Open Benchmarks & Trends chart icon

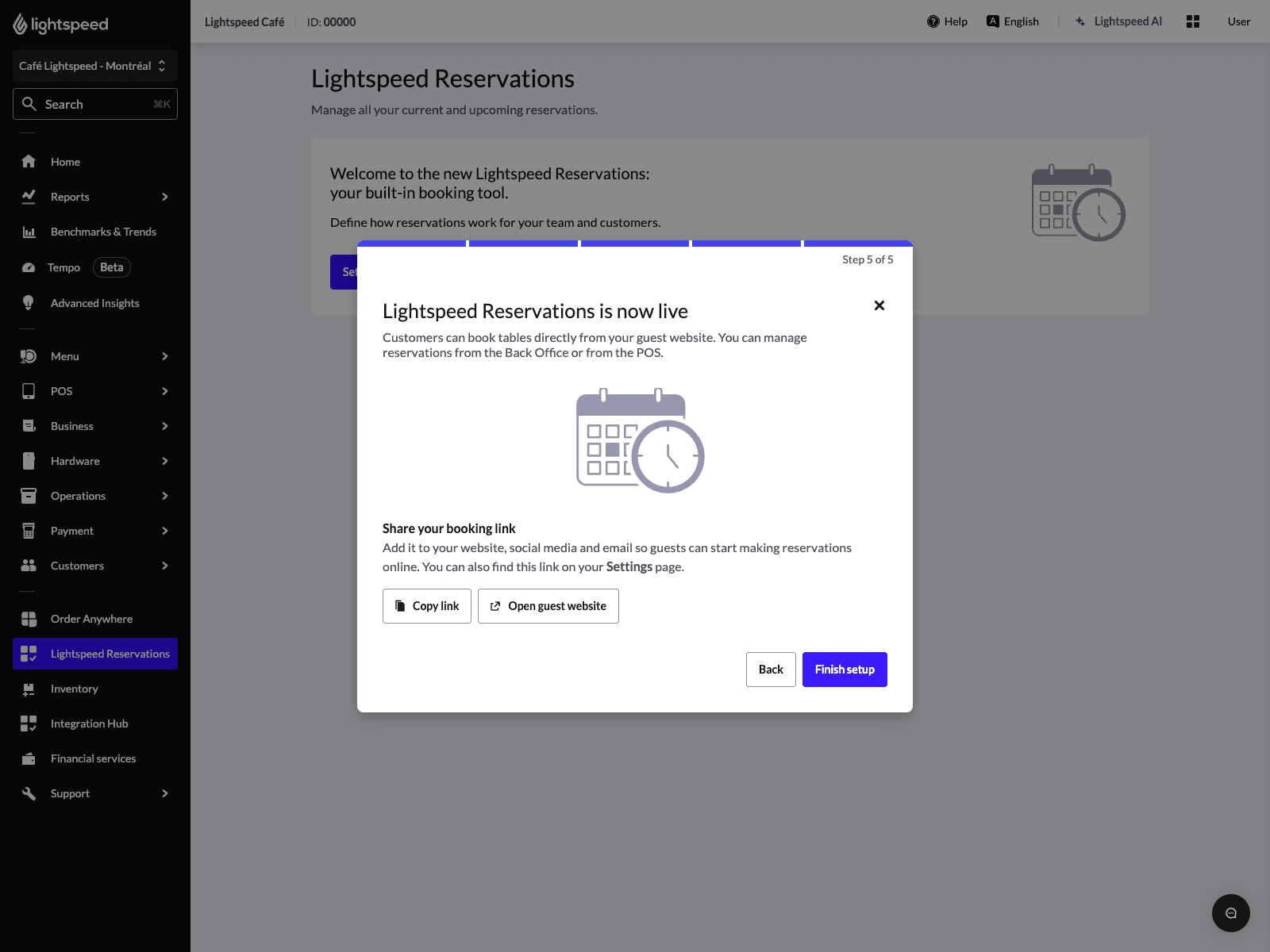pos(29,232)
